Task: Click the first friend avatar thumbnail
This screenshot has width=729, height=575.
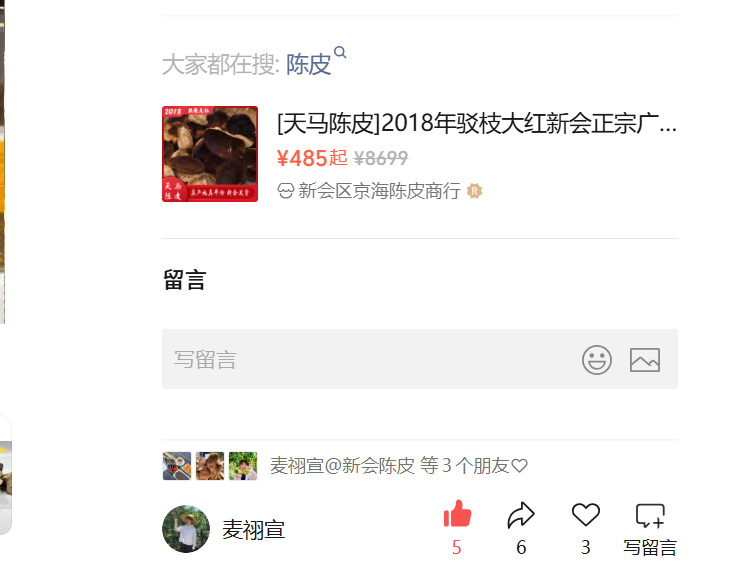Action: (x=177, y=466)
